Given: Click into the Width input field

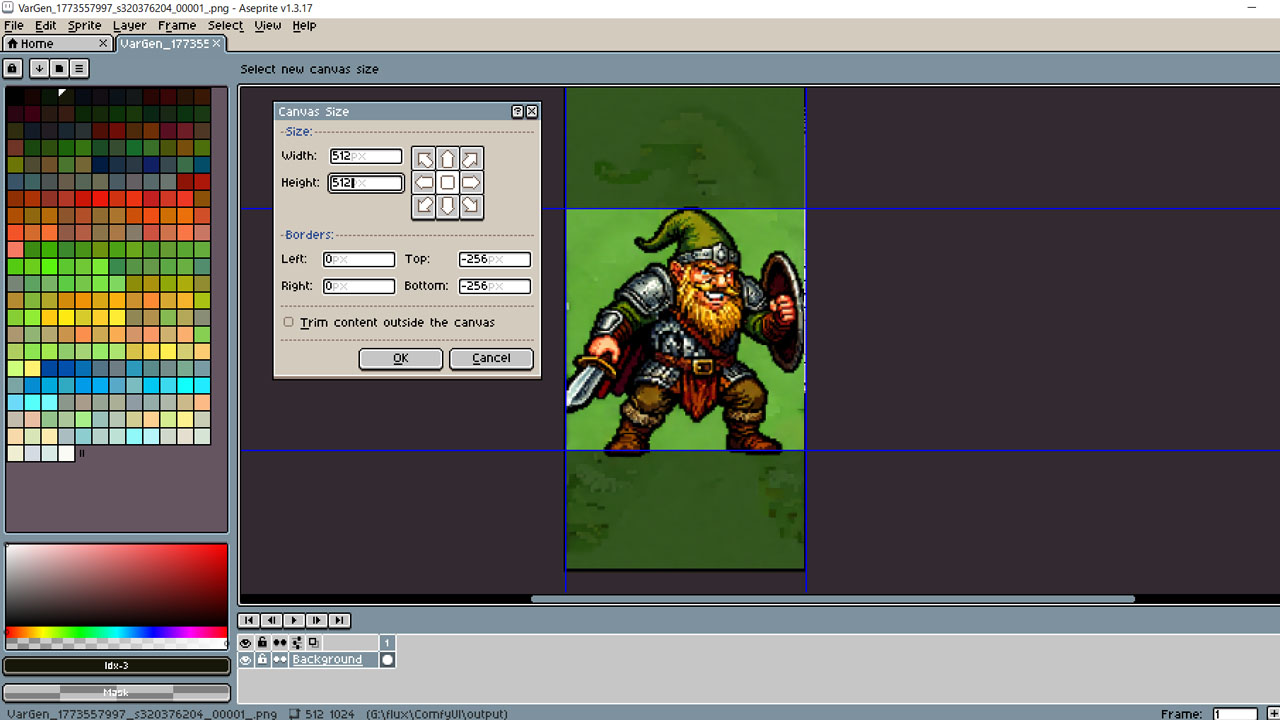Looking at the screenshot, I should pos(366,156).
